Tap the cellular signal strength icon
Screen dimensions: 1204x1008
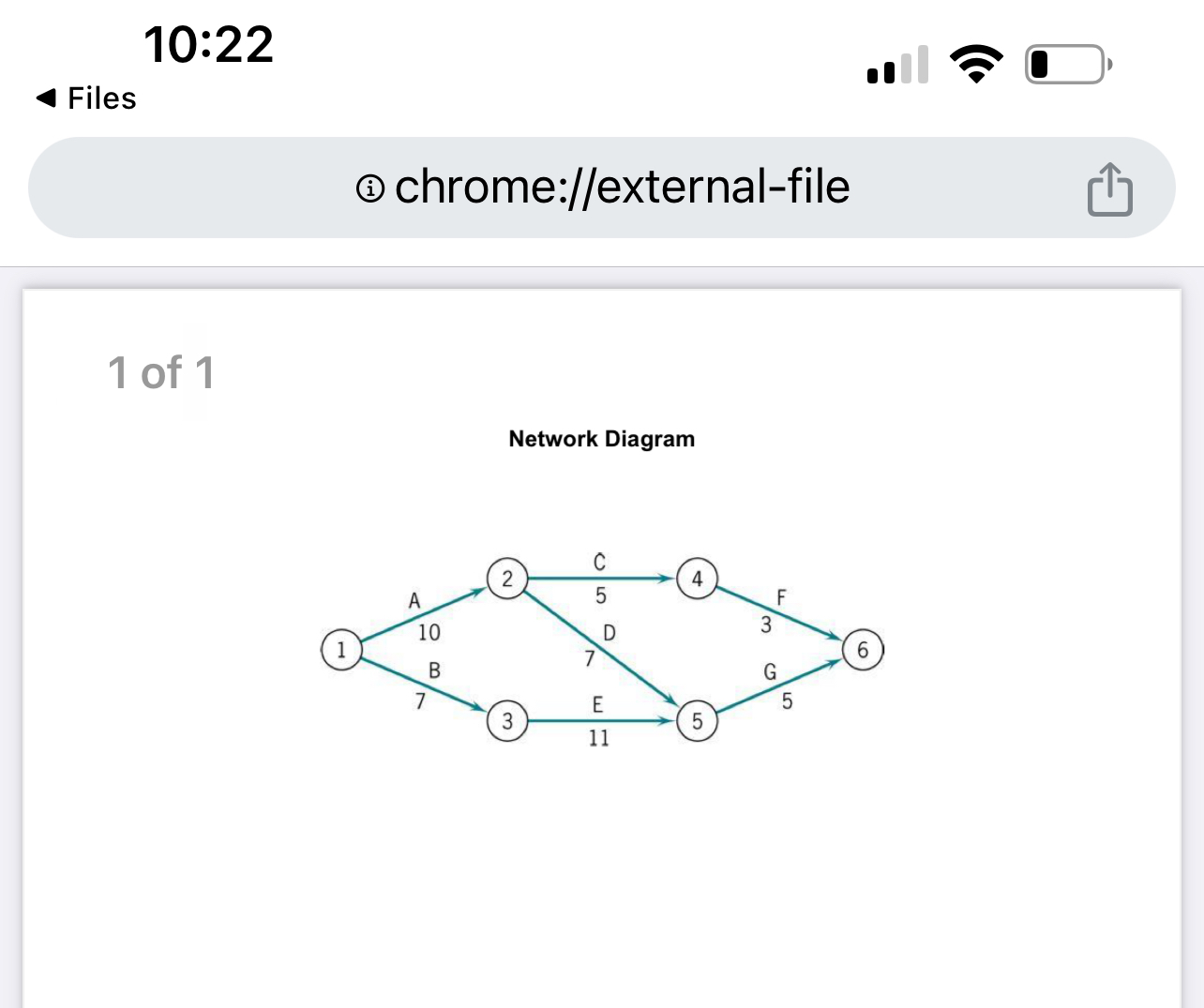897,63
